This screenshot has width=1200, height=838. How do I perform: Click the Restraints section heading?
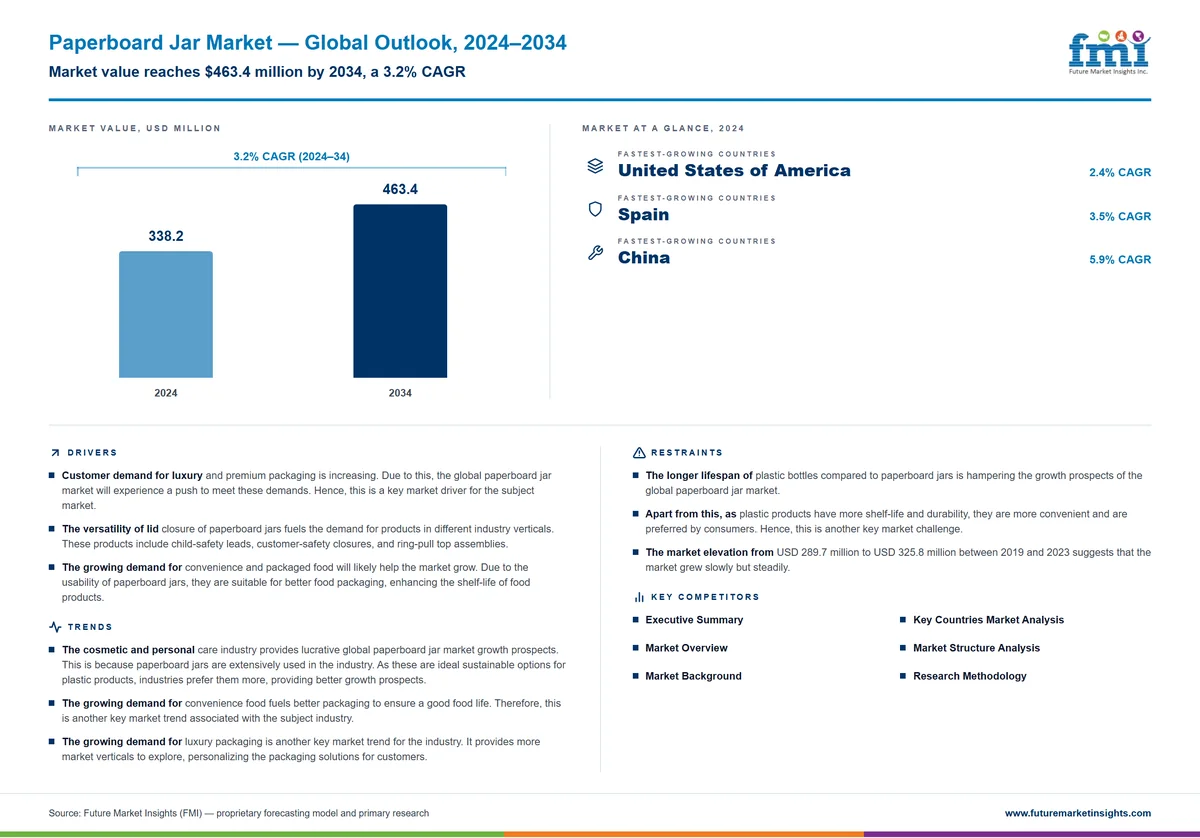click(687, 453)
